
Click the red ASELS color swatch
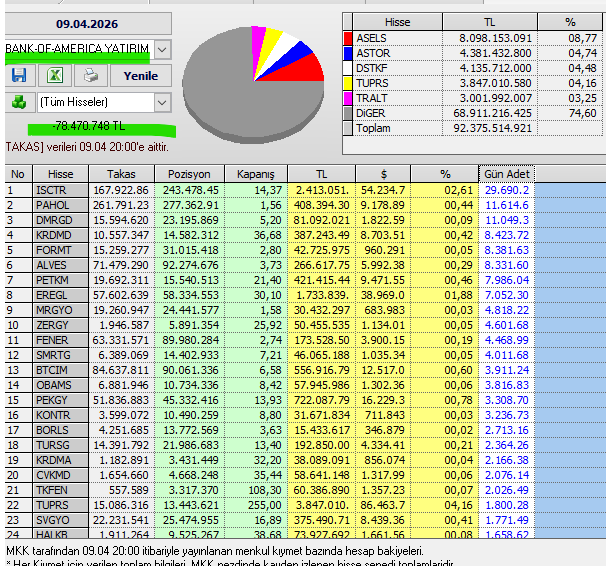coord(348,38)
